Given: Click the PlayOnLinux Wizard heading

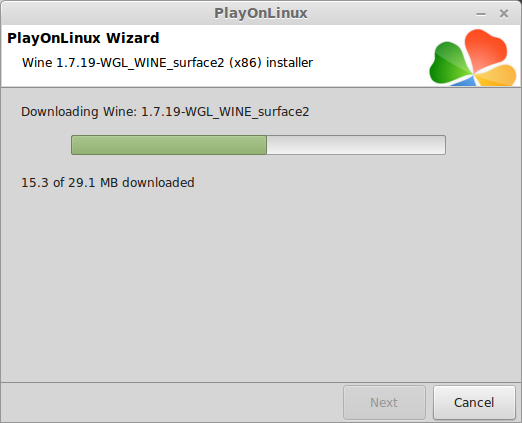Looking at the screenshot, I should (x=83, y=38).
